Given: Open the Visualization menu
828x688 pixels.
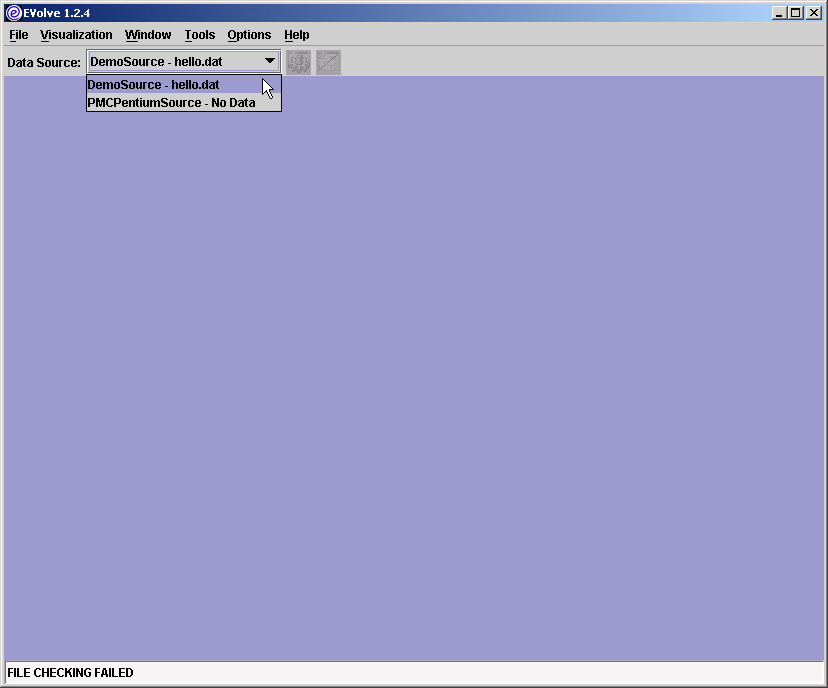Looking at the screenshot, I should tap(76, 35).
